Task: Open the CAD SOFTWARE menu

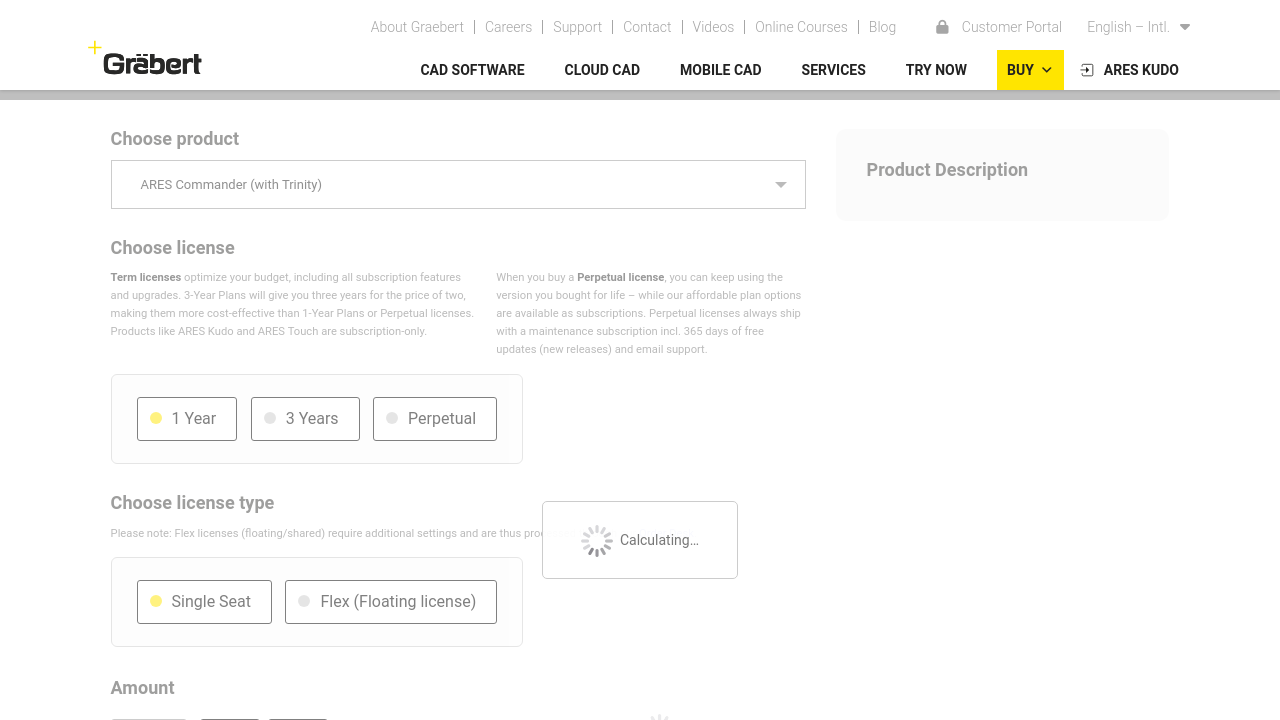Action: [472, 70]
